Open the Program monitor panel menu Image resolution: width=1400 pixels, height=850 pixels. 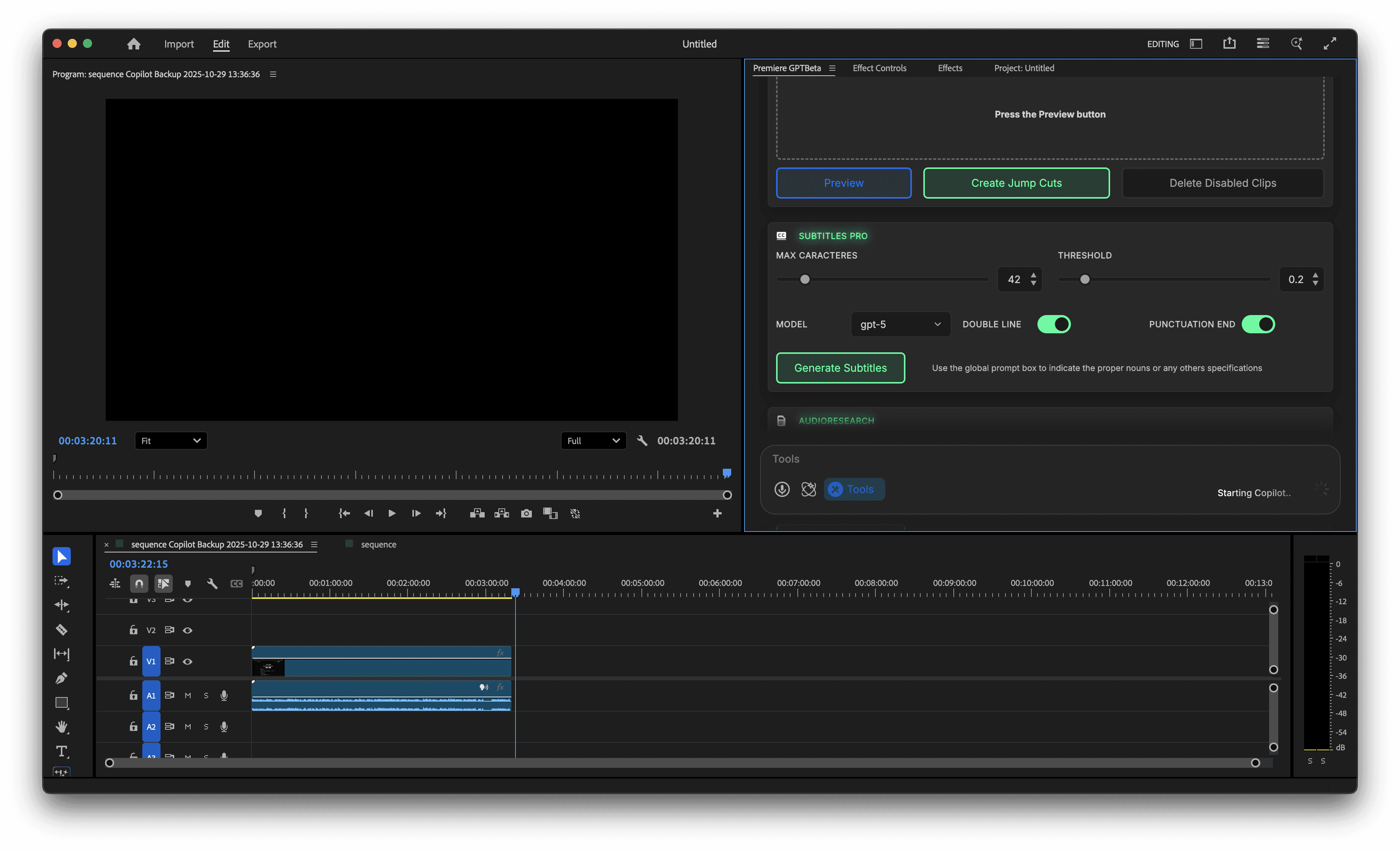(273, 74)
